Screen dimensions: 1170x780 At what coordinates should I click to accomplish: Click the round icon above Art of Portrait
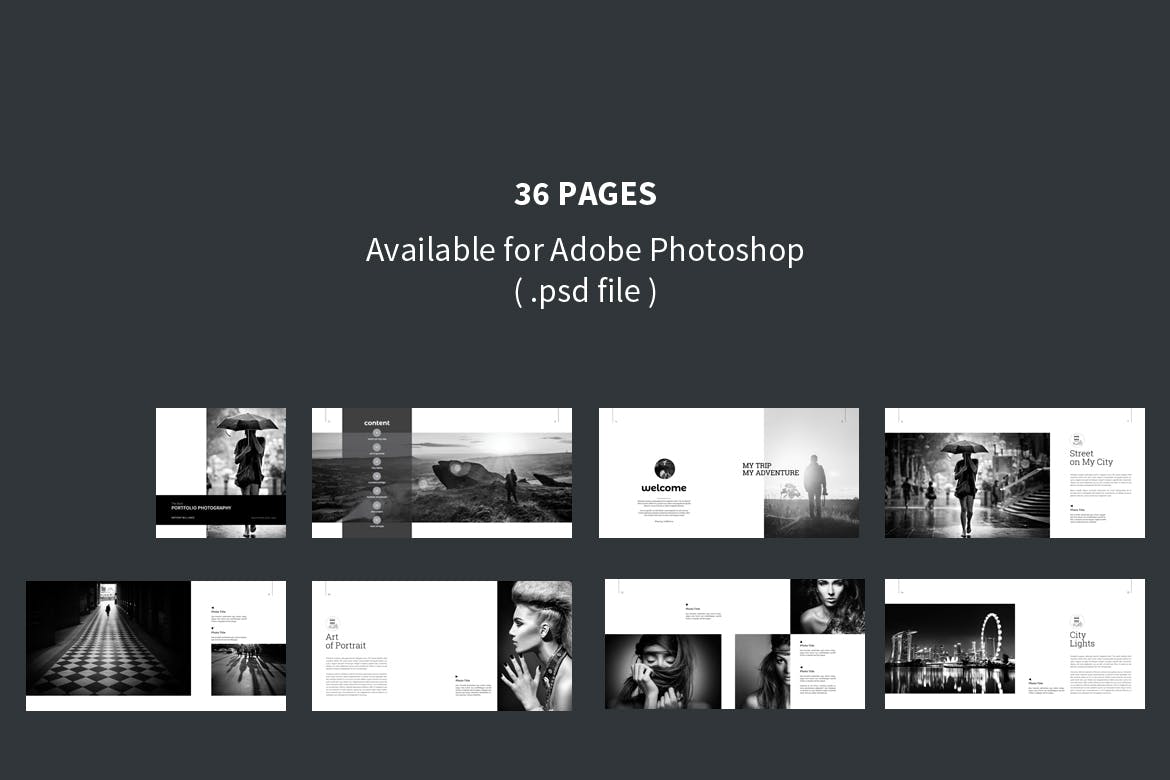pyautogui.click(x=333, y=622)
